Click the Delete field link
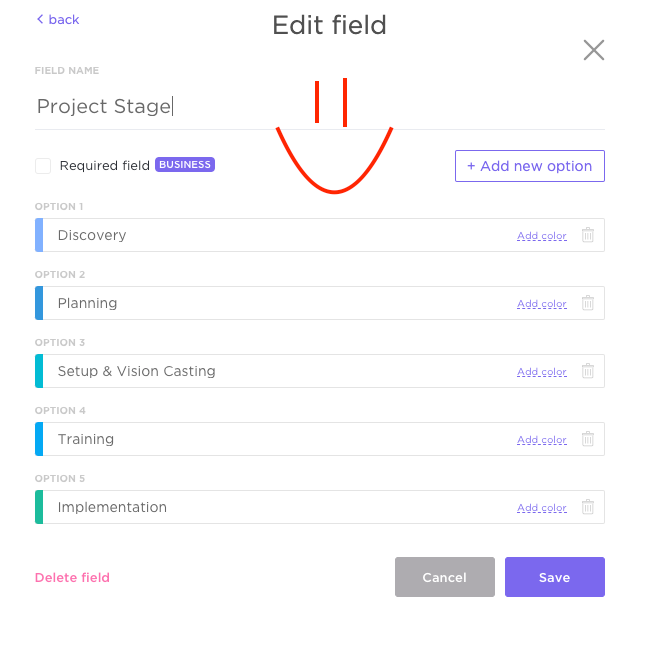This screenshot has height=646, width=646. coord(72,578)
